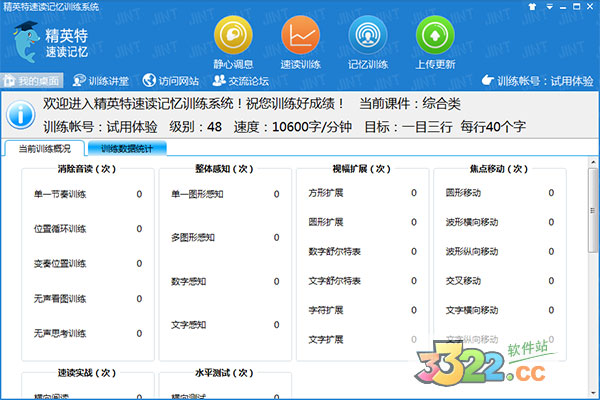Open the title bar dropdown menu arrow
This screenshot has width=600, height=400.
549,7
